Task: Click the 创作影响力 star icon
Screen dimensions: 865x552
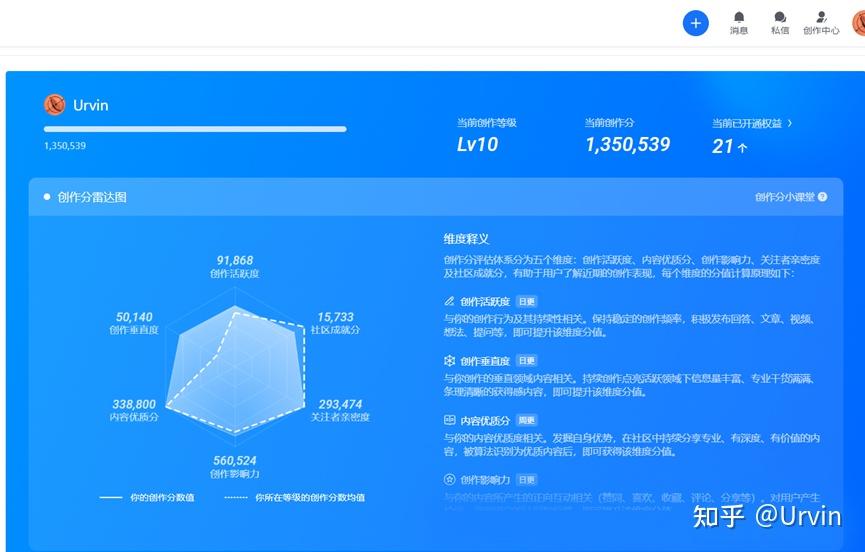Action: (x=449, y=479)
